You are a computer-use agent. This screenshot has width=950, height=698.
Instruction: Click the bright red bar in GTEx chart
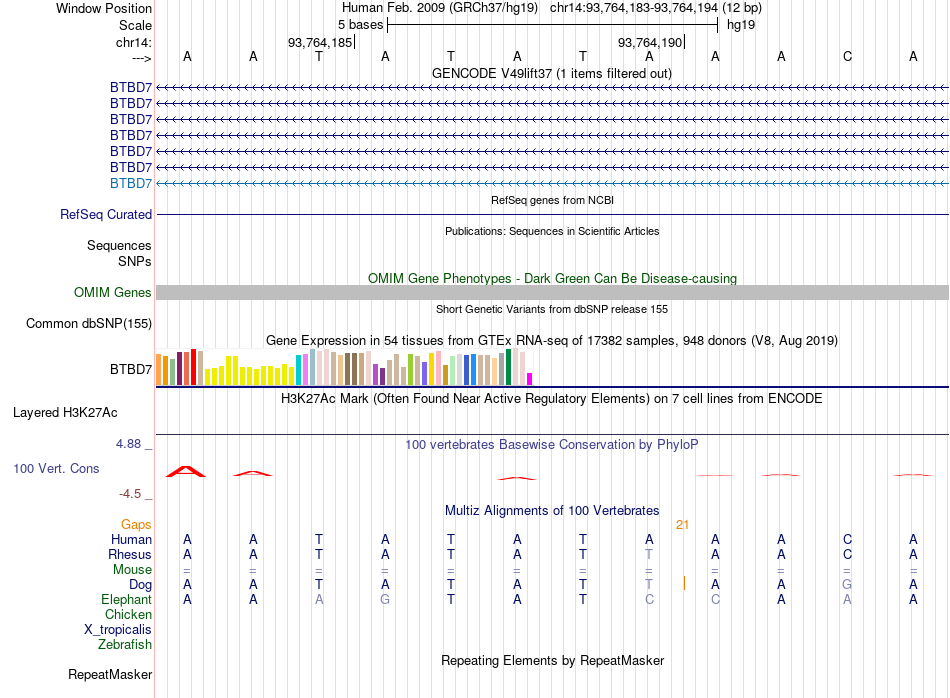coord(193,367)
